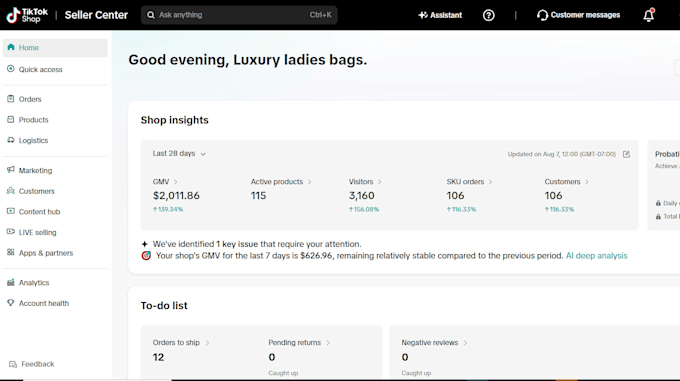
Task: Click the Orders sidebar icon
Action: pos(11,99)
